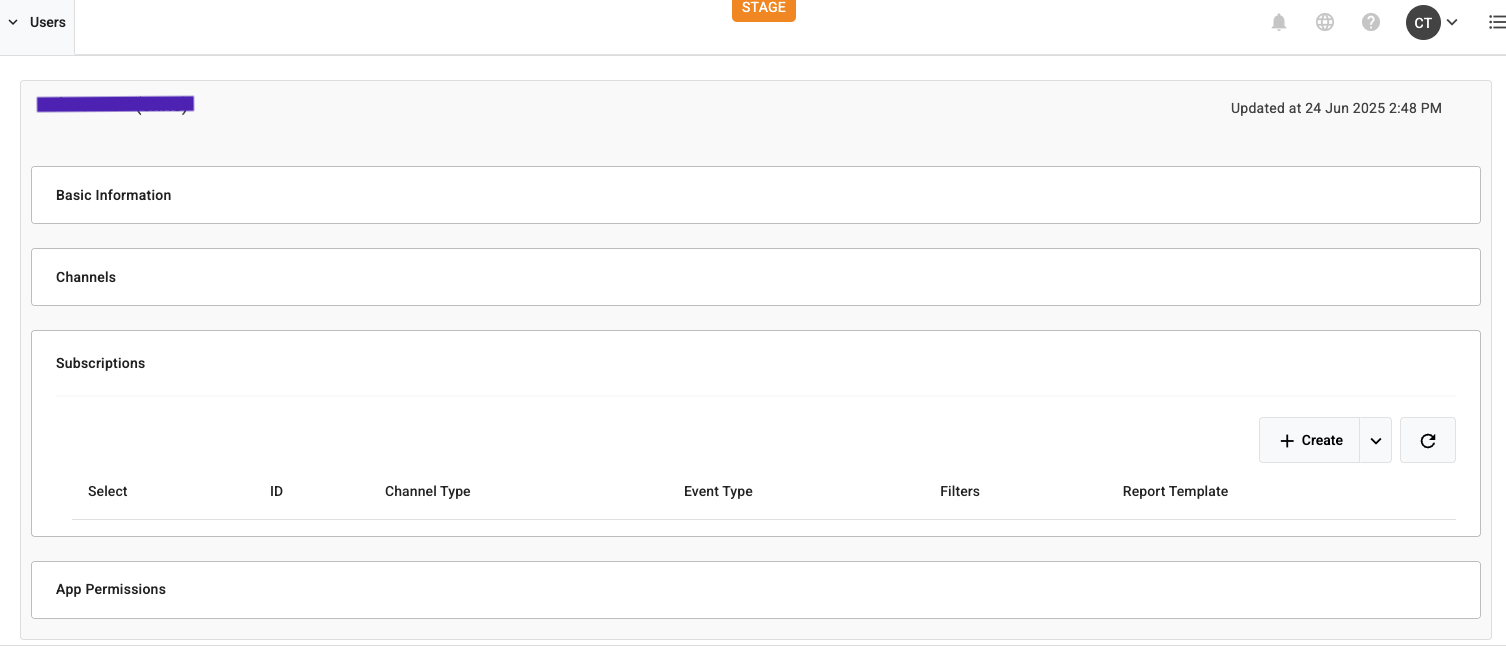Expand the Channels section
The image size is (1506, 648).
point(86,277)
